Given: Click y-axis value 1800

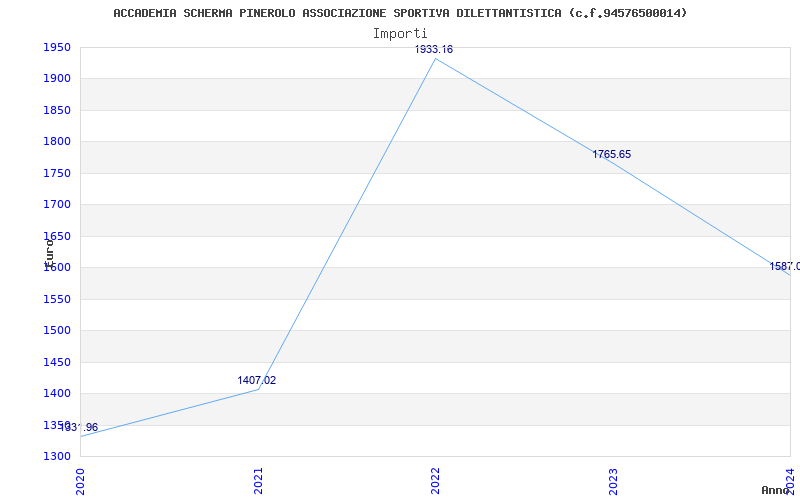Looking at the screenshot, I should (x=57, y=142).
